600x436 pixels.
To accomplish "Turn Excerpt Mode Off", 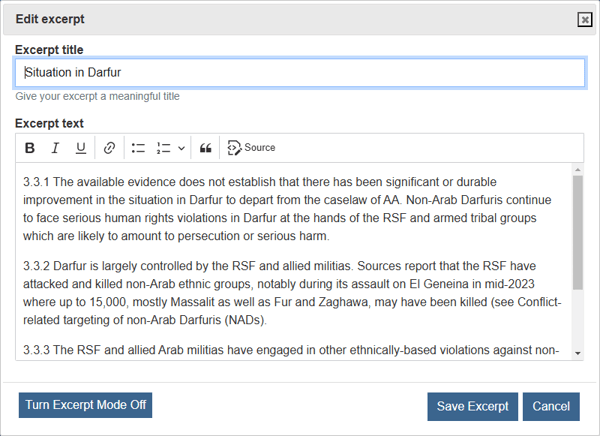I will click(85, 405).
